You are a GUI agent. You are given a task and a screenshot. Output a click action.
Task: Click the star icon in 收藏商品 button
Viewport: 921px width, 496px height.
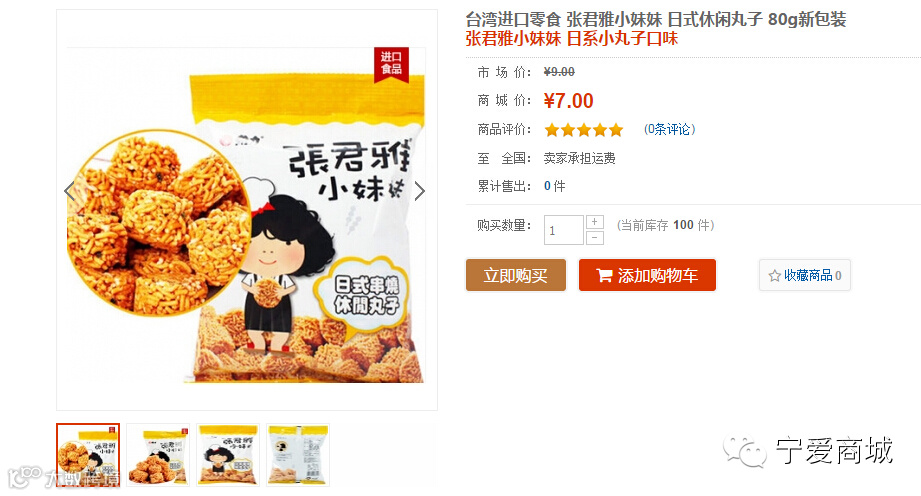pyautogui.click(x=774, y=276)
